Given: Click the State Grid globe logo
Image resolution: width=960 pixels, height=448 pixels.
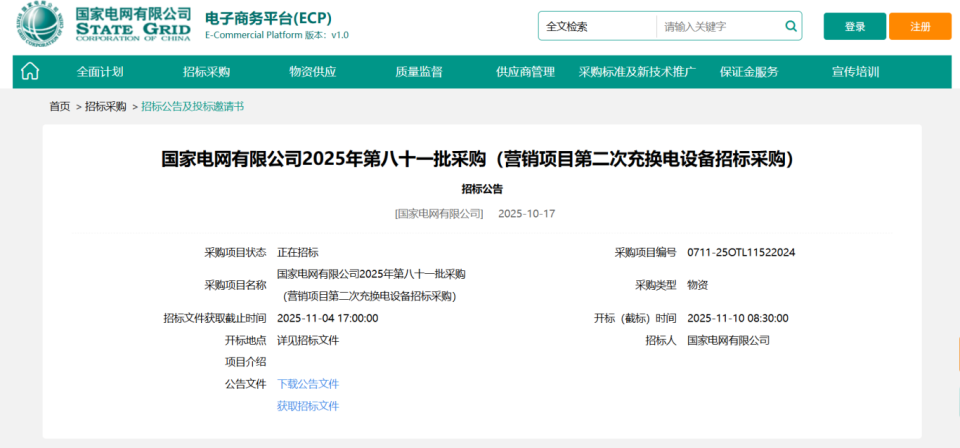Looking at the screenshot, I should 40,24.
